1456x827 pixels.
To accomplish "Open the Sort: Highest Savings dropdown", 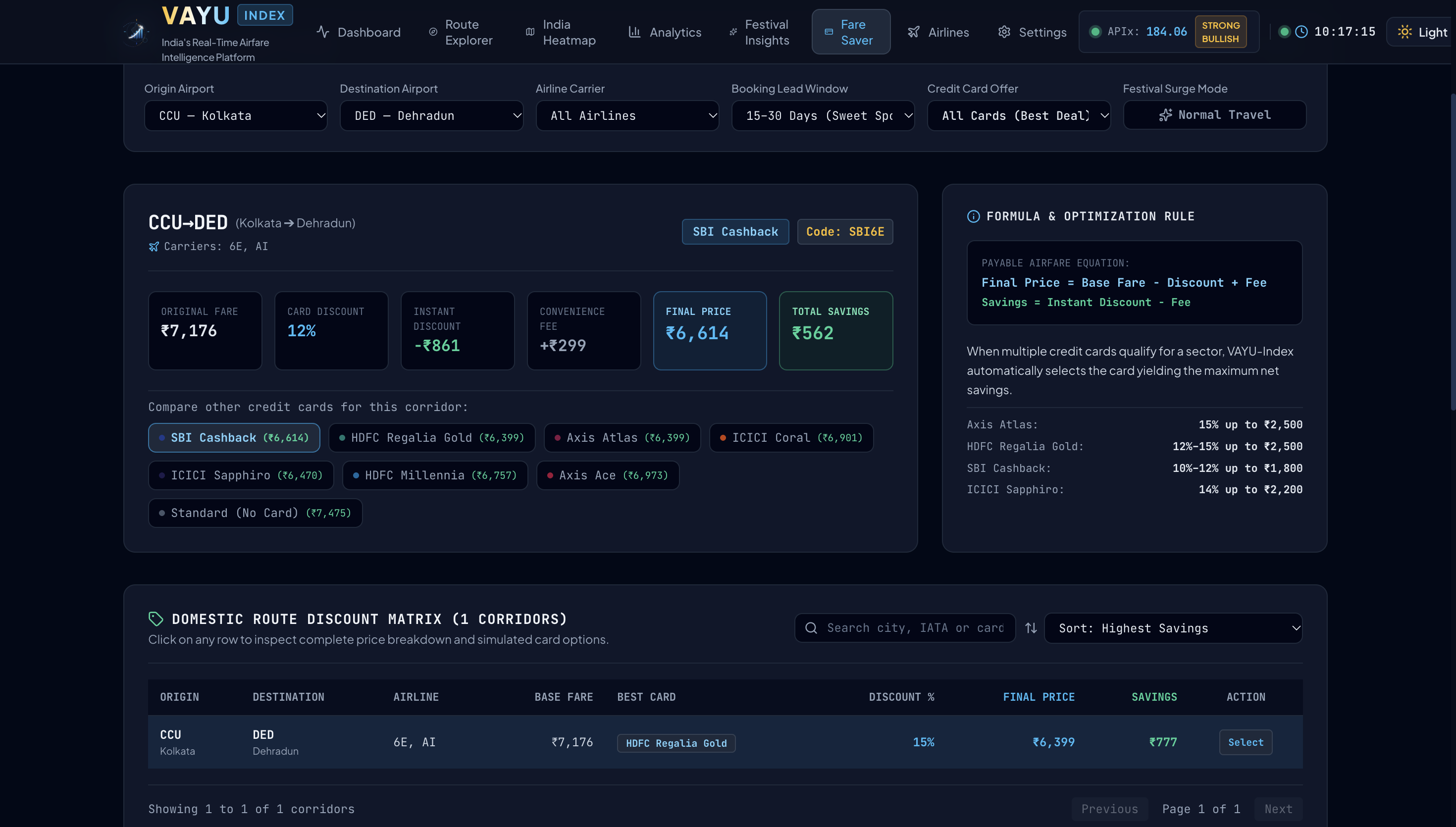I will [1173, 627].
